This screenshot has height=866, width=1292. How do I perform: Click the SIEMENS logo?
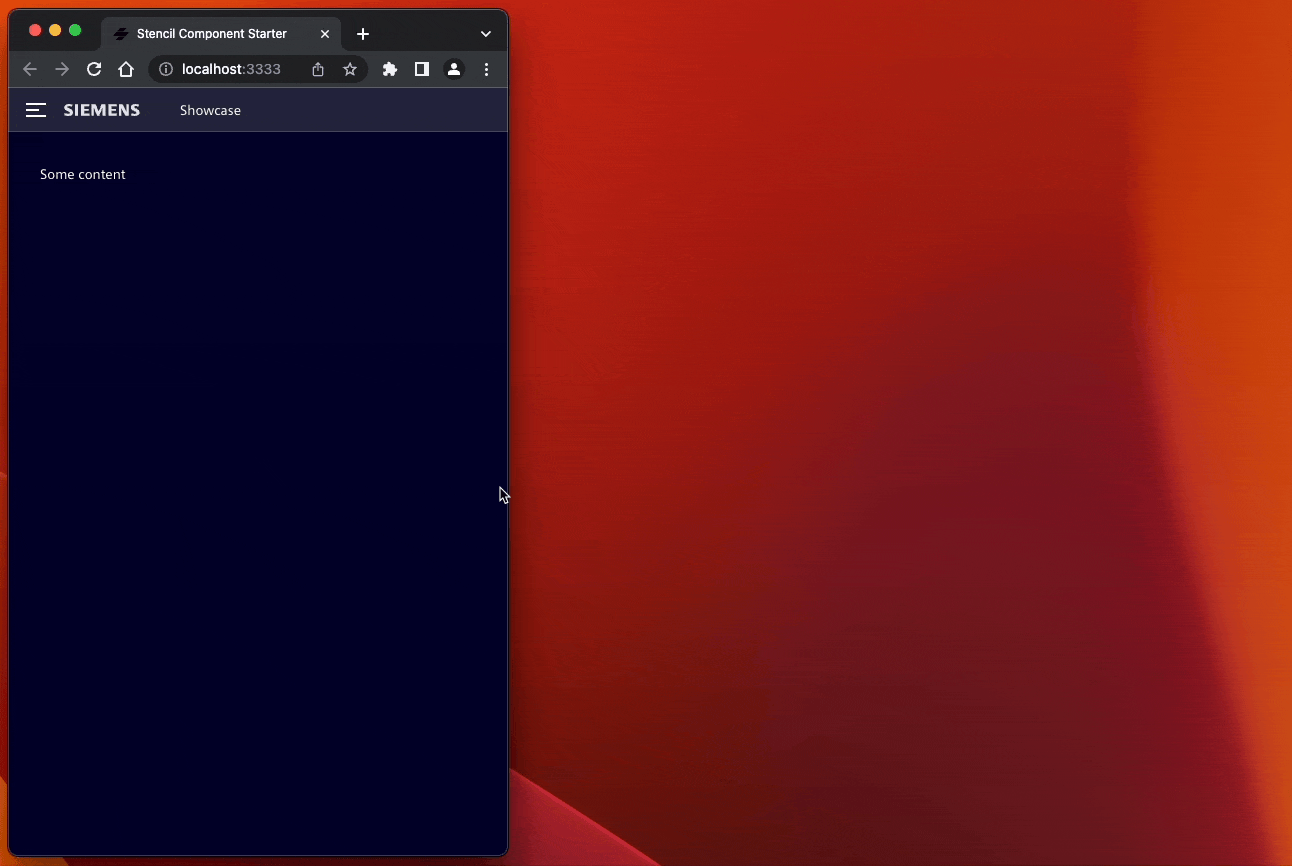pos(101,110)
